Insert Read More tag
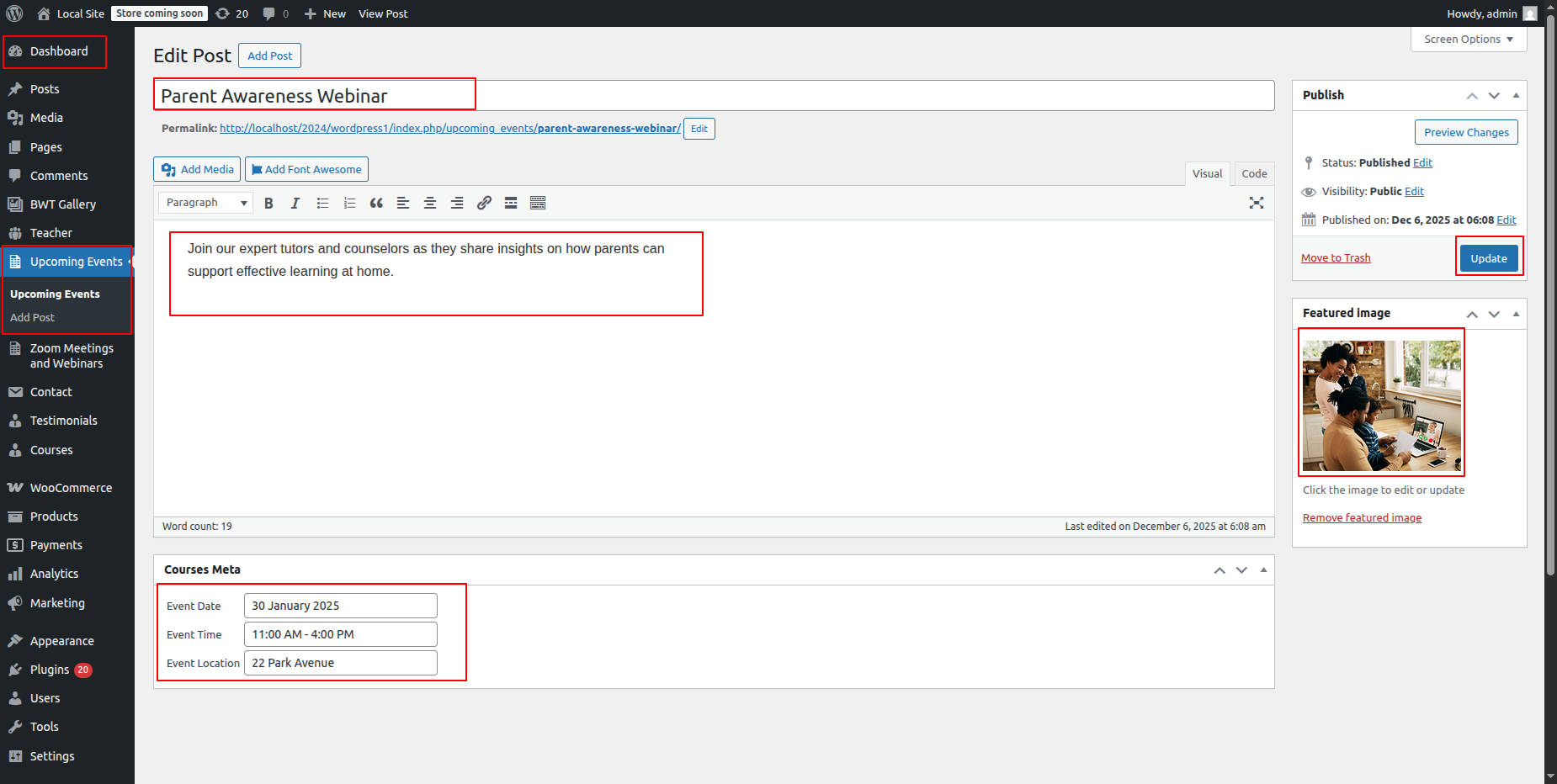This screenshot has width=1557, height=784. click(x=511, y=203)
